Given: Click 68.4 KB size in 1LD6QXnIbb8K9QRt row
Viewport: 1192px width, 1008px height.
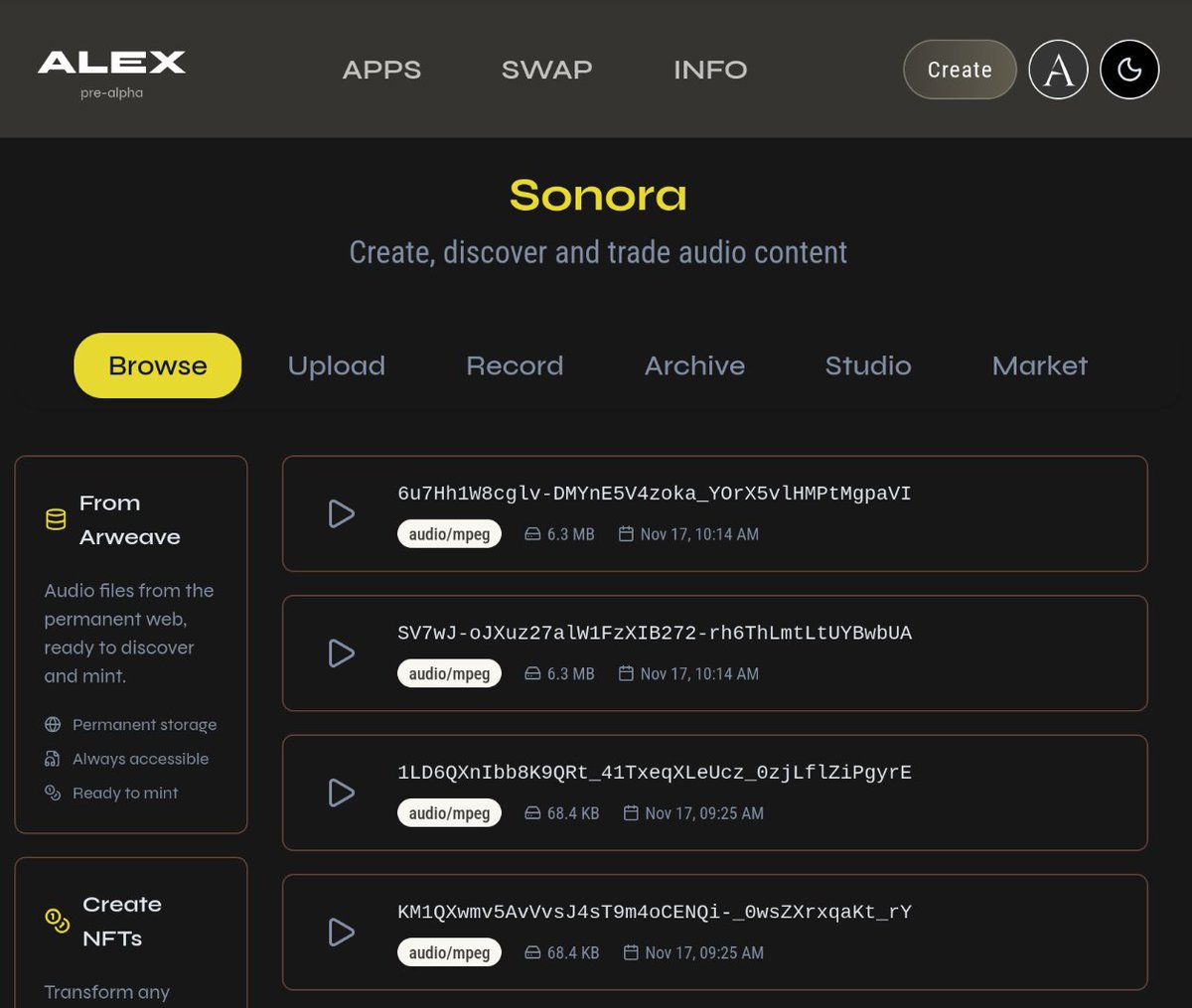Looking at the screenshot, I should 573,813.
